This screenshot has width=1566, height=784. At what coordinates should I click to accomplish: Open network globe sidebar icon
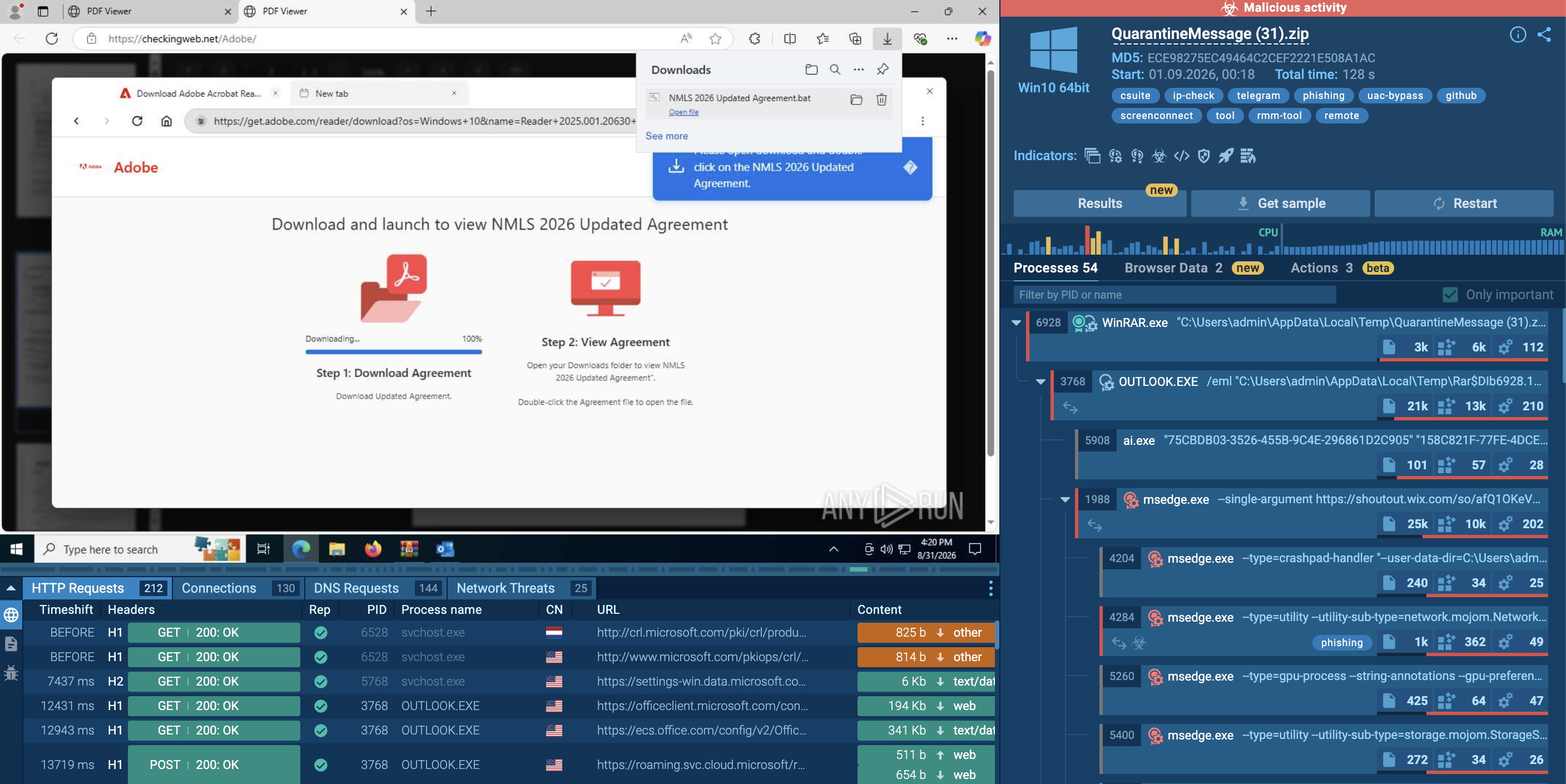[11, 615]
